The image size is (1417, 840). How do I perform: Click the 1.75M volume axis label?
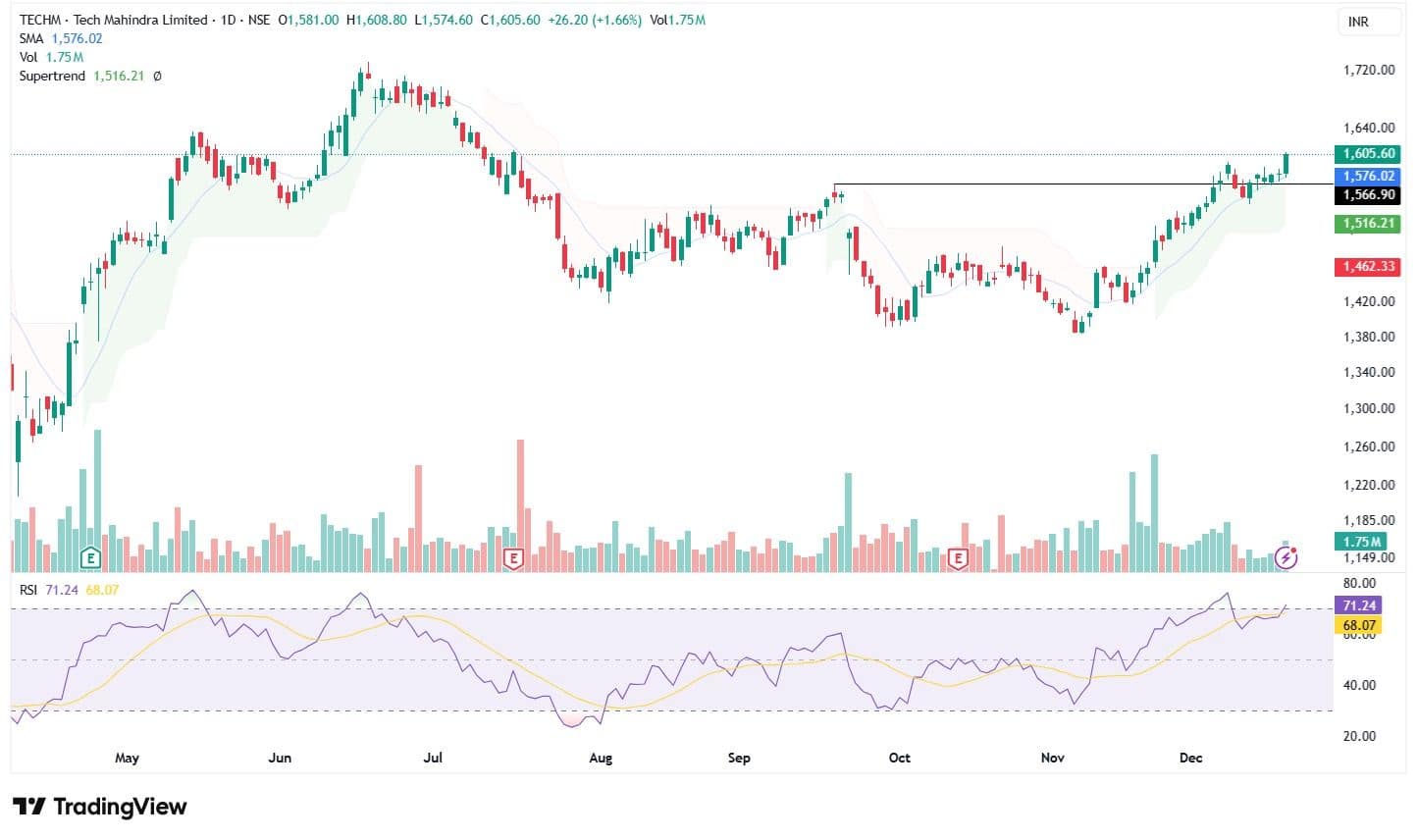tap(1361, 542)
